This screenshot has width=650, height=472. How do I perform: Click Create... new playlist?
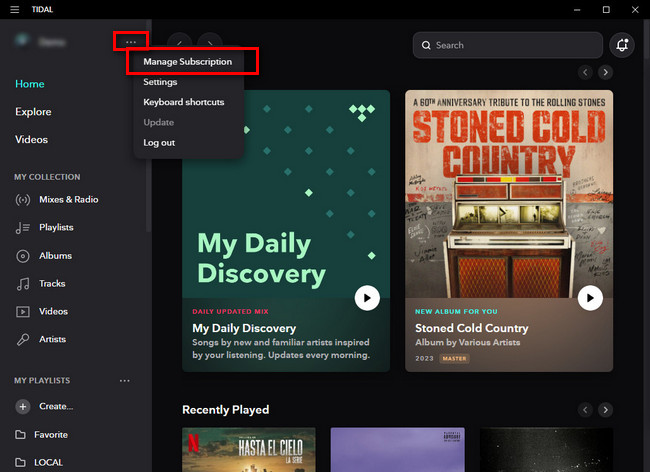coord(56,406)
